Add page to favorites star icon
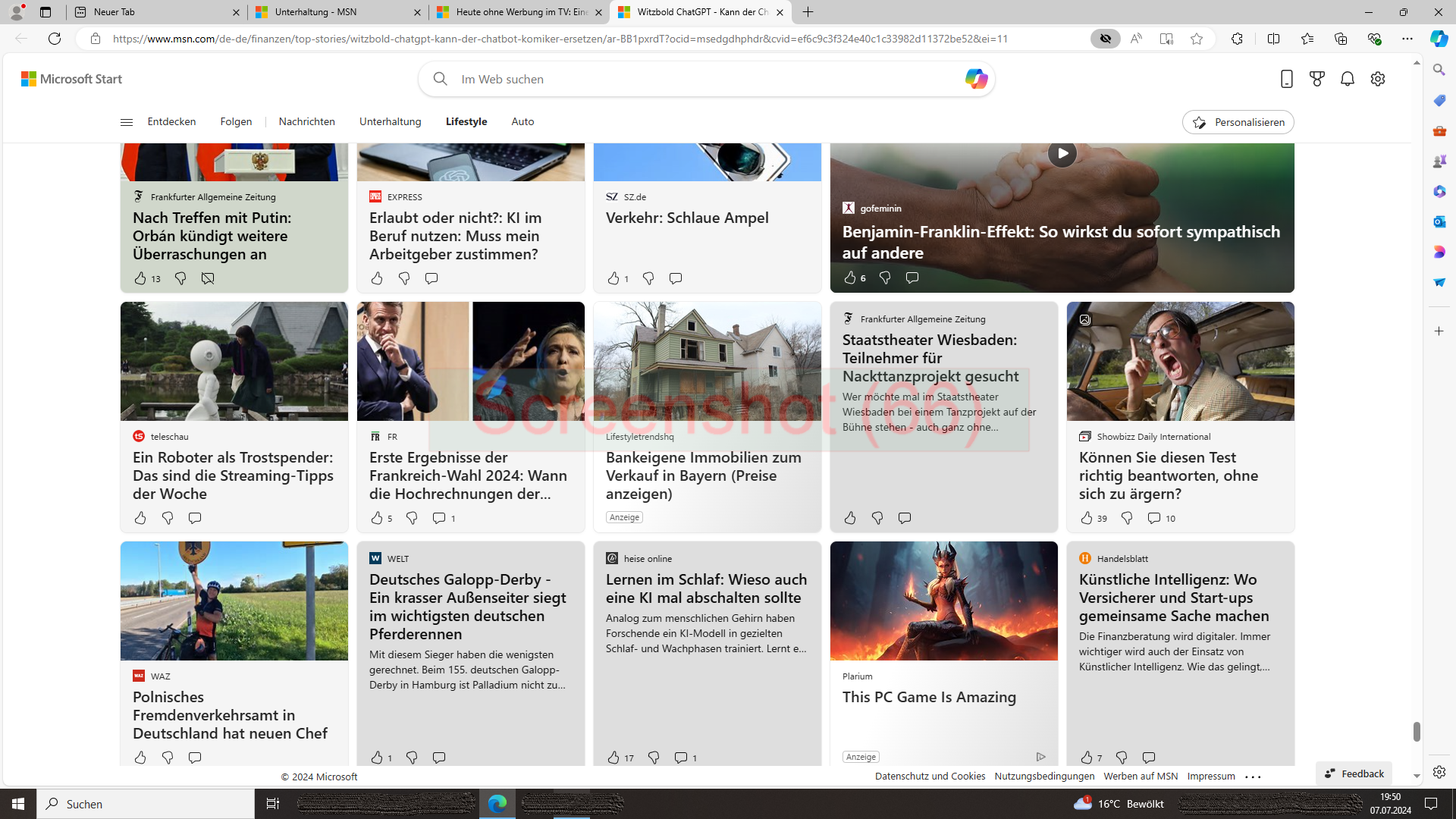This screenshot has width=1456, height=819. 1197,39
